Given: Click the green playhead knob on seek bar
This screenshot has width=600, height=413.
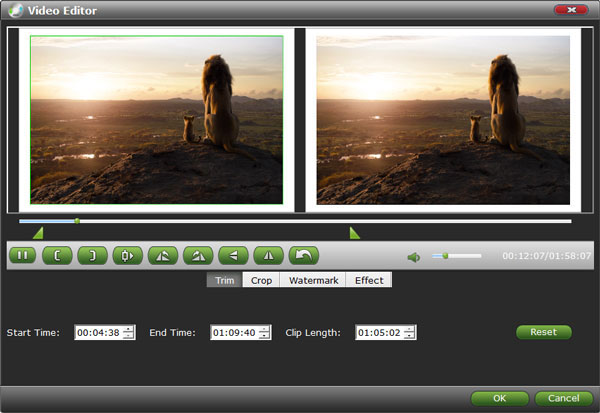Looking at the screenshot, I should (x=77, y=221).
